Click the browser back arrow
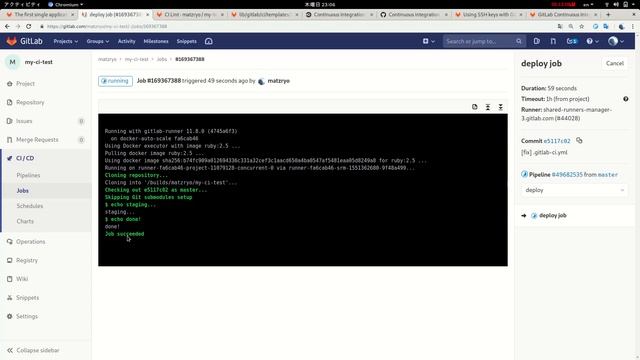This screenshot has width=640, height=360. 7,26
